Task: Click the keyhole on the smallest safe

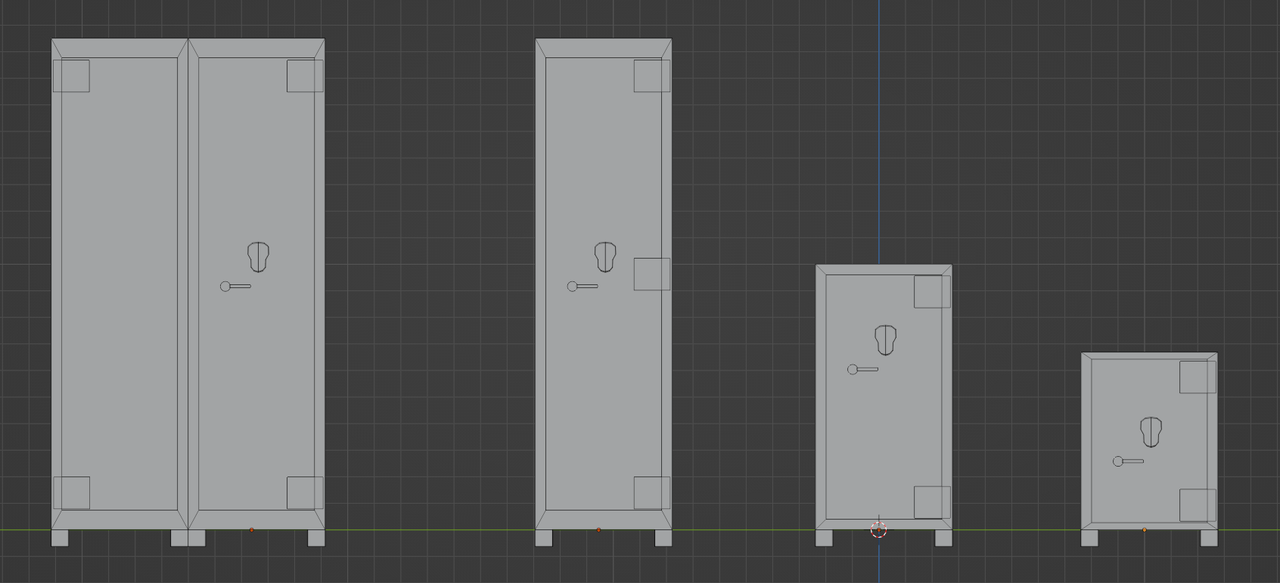Action: click(x=1151, y=432)
